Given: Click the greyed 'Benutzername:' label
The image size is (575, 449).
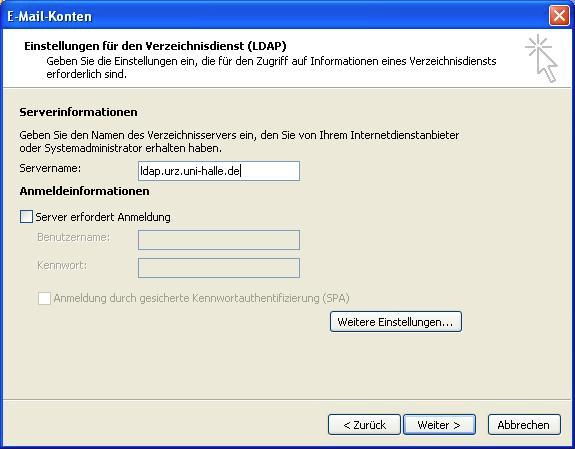Looking at the screenshot, I should click(73, 237).
